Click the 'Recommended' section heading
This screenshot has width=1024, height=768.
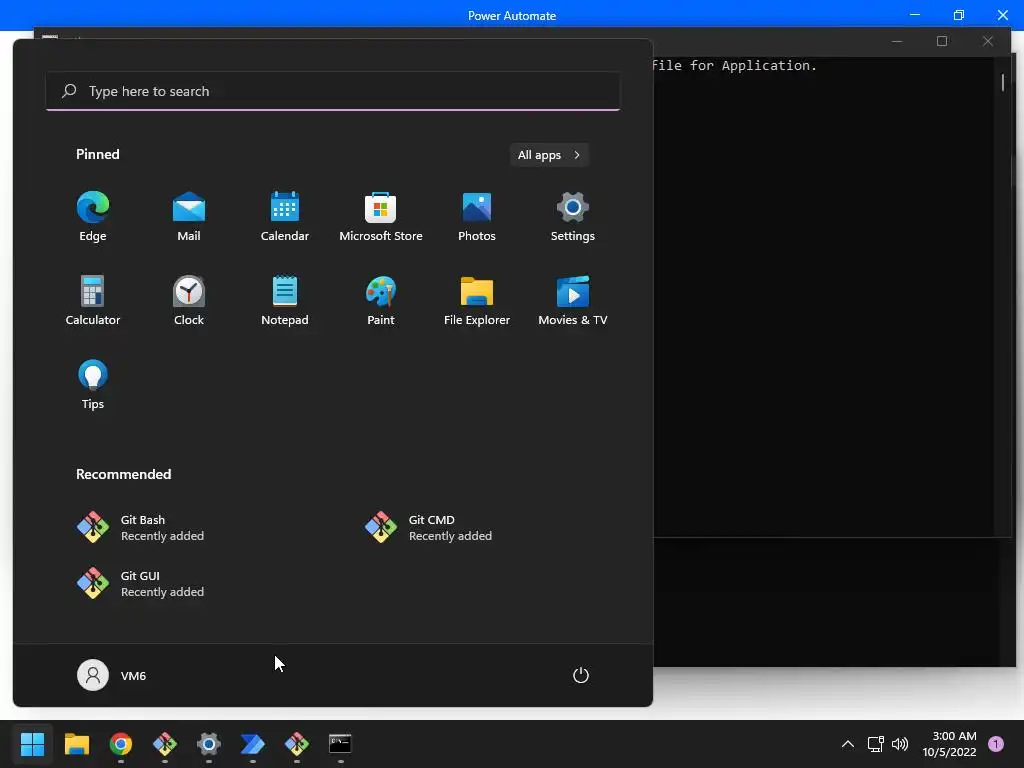(123, 474)
